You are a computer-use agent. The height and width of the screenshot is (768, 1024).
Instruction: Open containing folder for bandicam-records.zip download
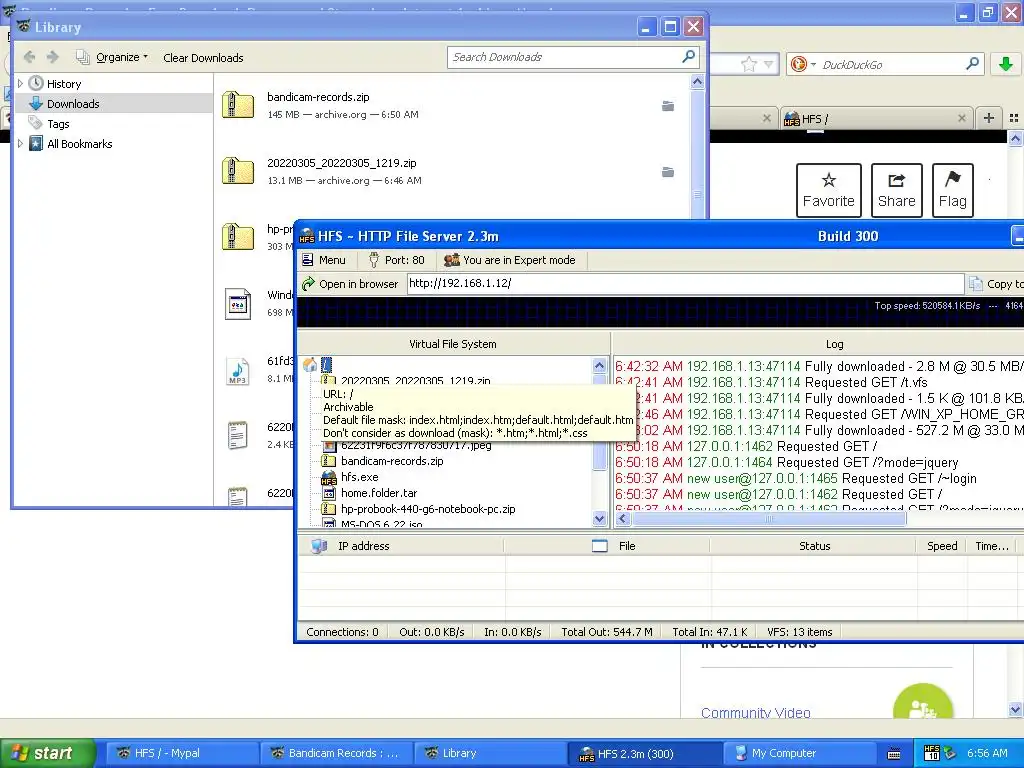668,106
